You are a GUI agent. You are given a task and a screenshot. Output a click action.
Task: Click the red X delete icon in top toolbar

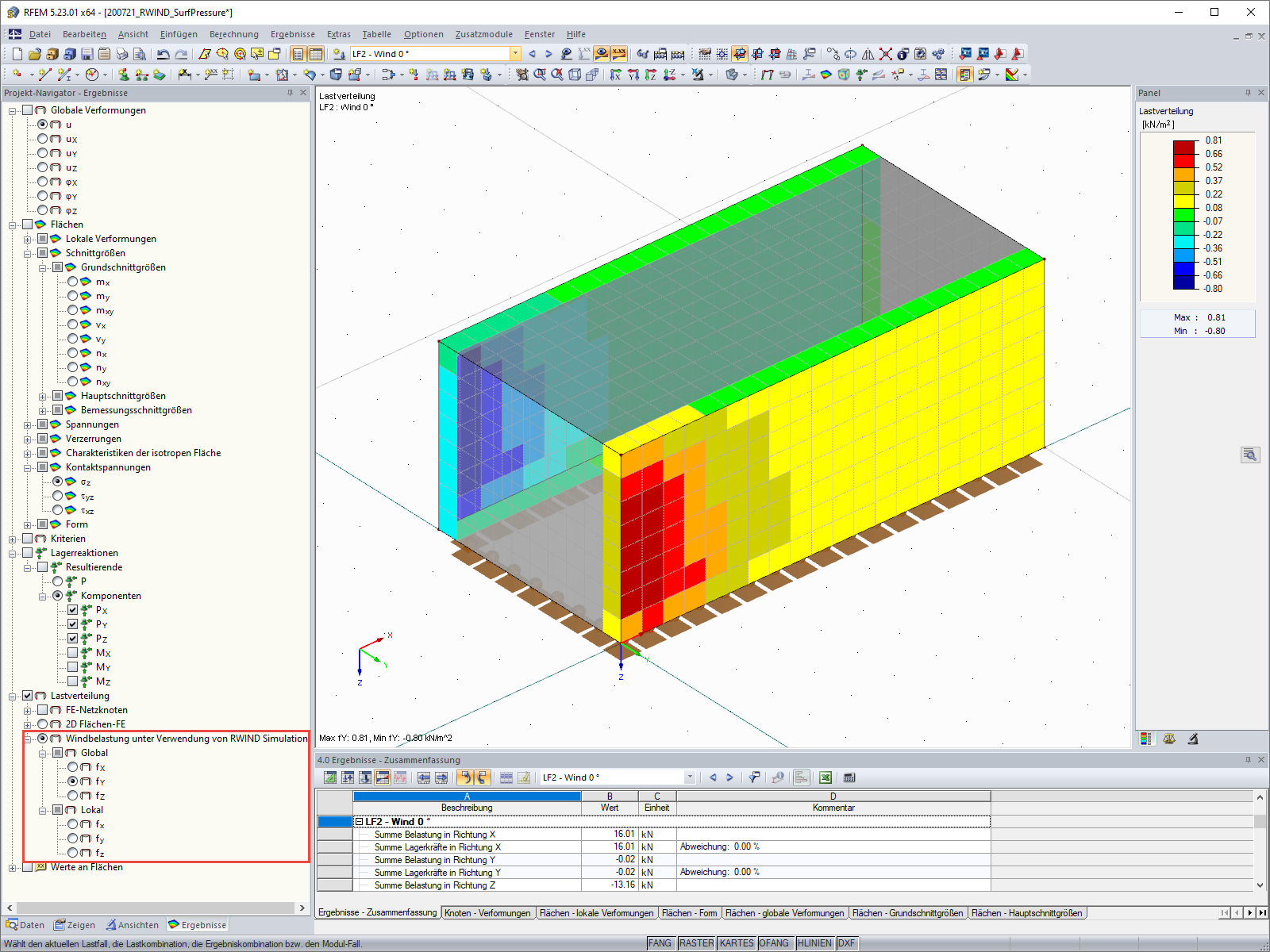pos(886,54)
